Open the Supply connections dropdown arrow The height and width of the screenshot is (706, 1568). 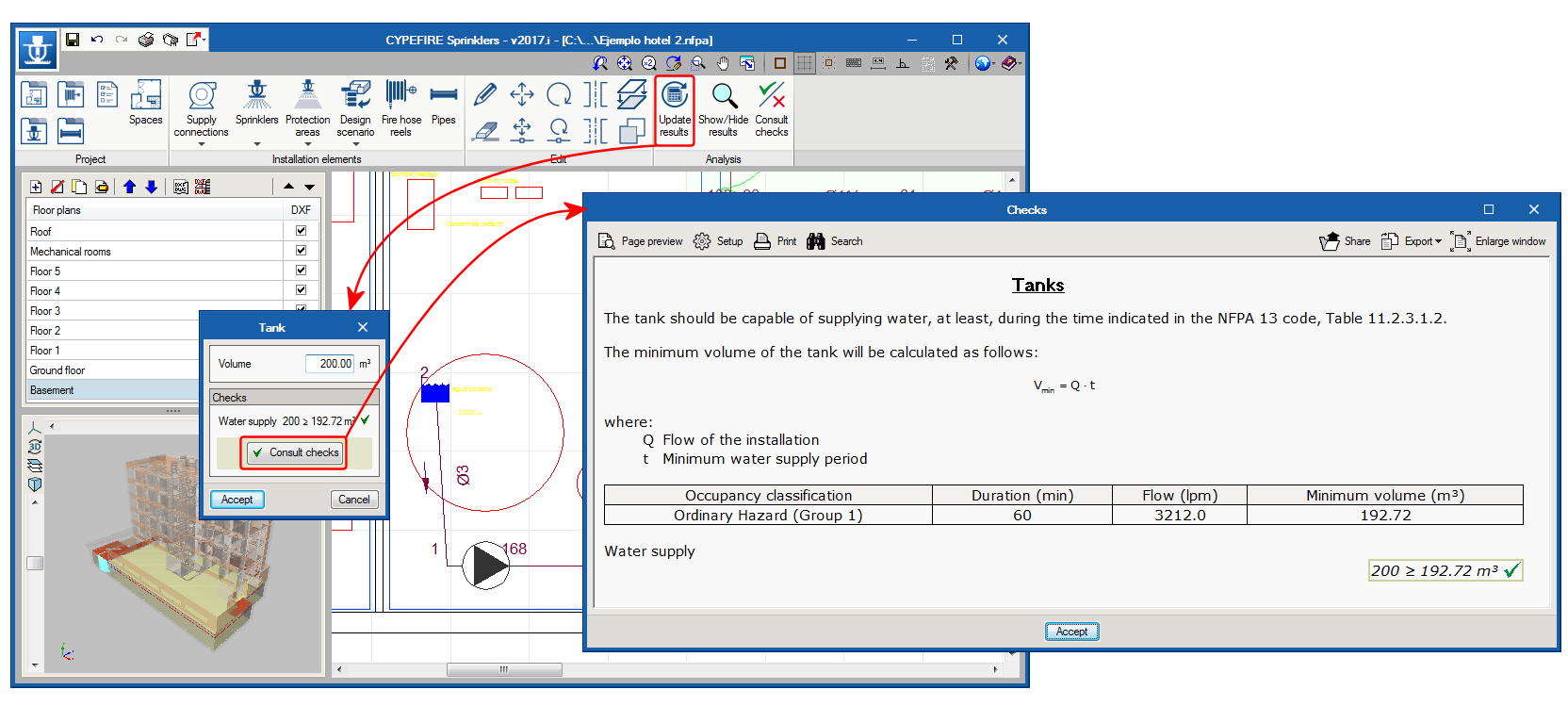click(201, 144)
